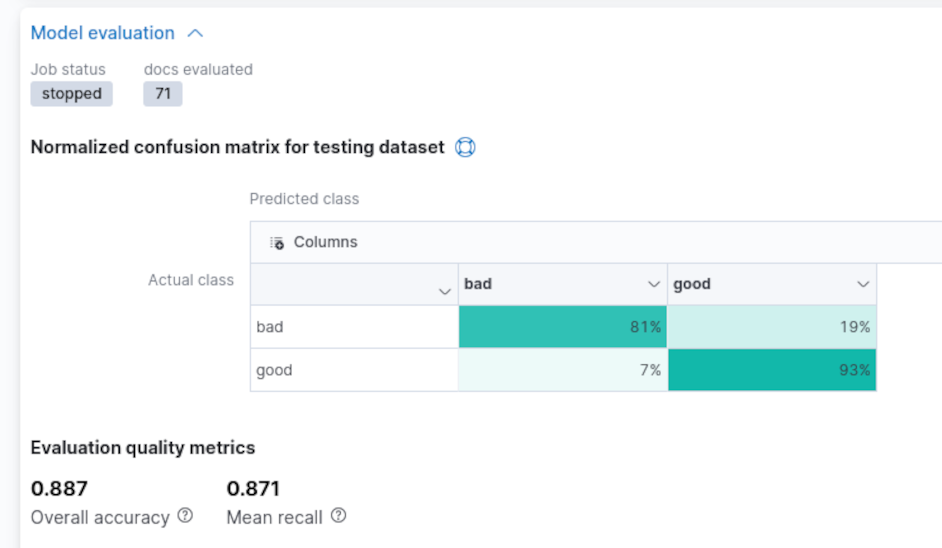Viewport: 942px width, 548px height.
Task: Select the 7% good-bad matrix cell
Action: tap(563, 370)
